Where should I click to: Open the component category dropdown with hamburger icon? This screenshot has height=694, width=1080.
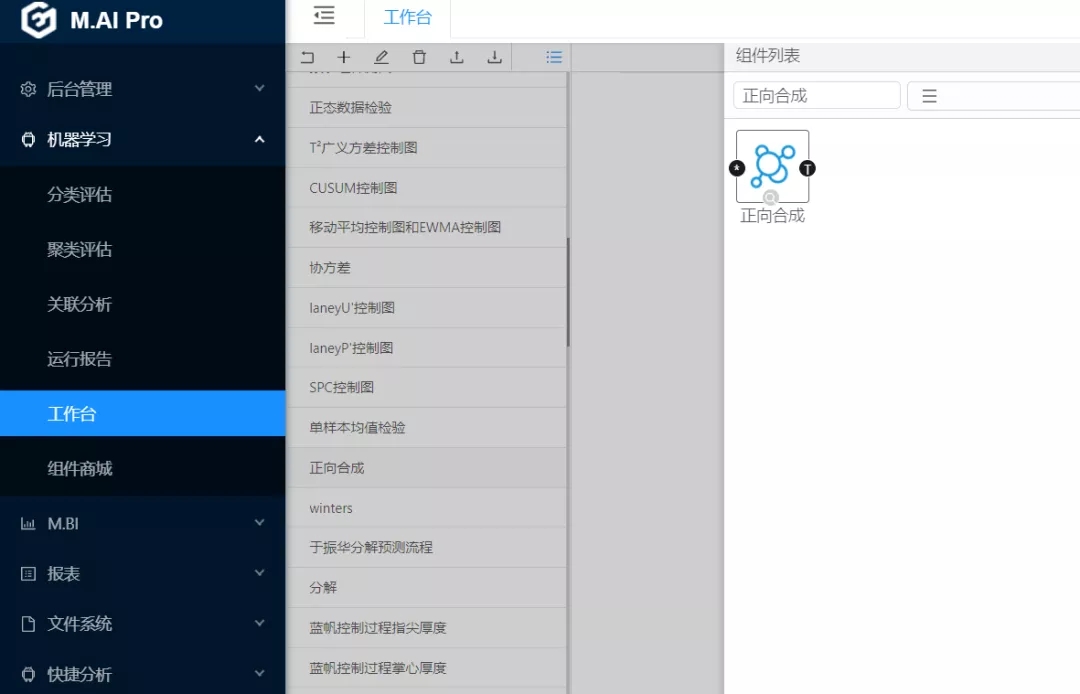point(992,96)
